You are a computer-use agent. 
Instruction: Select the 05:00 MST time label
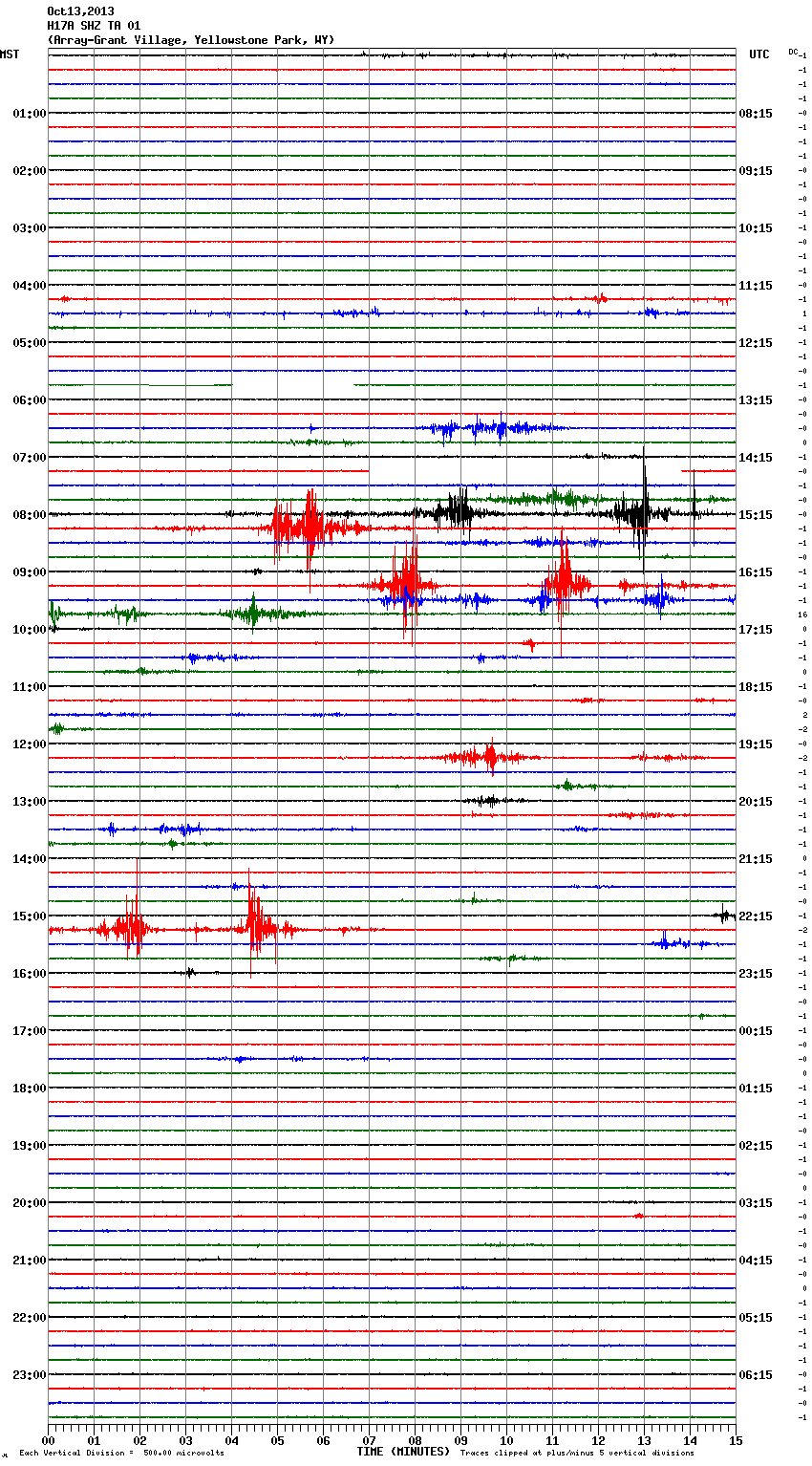[30, 343]
